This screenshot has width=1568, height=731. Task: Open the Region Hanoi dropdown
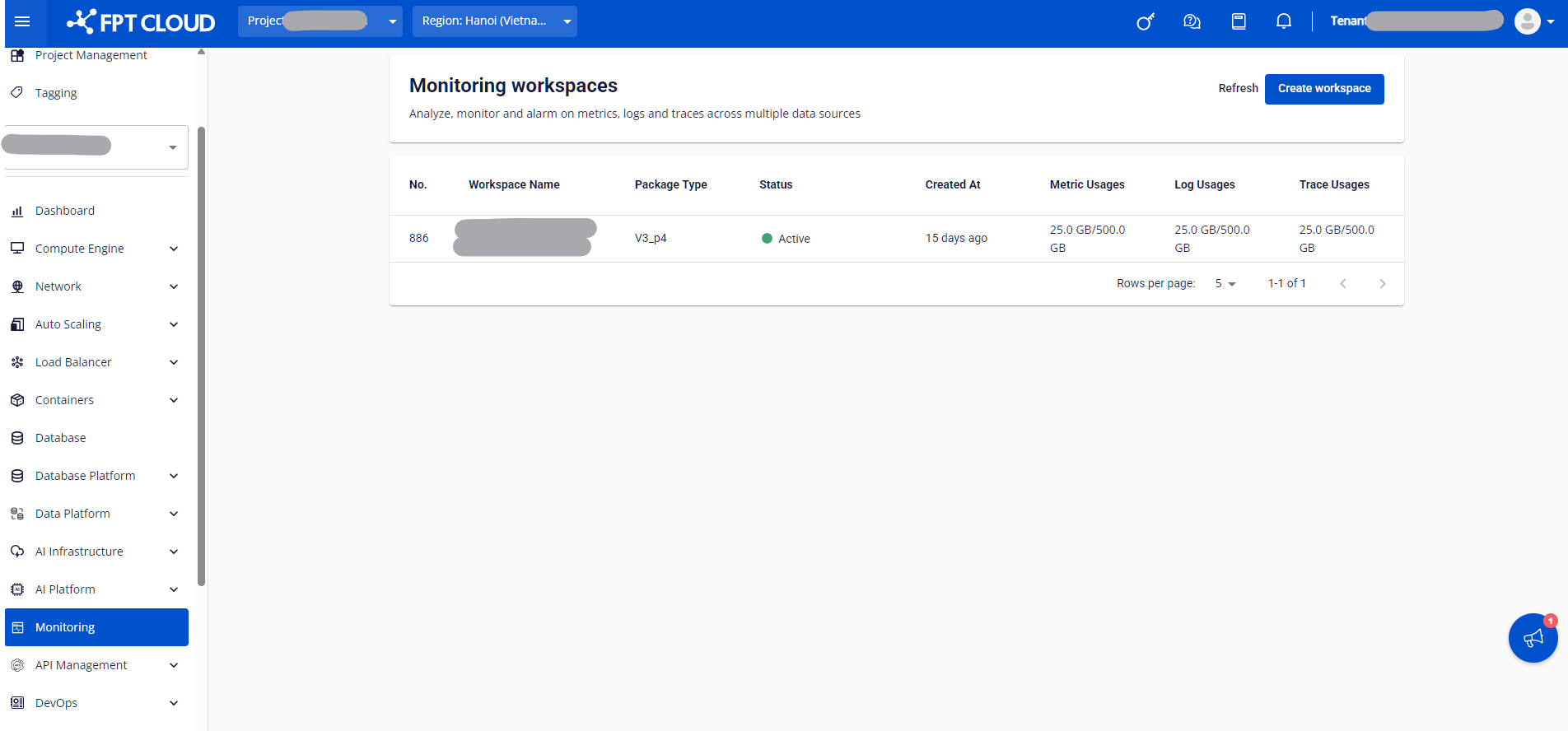[x=494, y=21]
